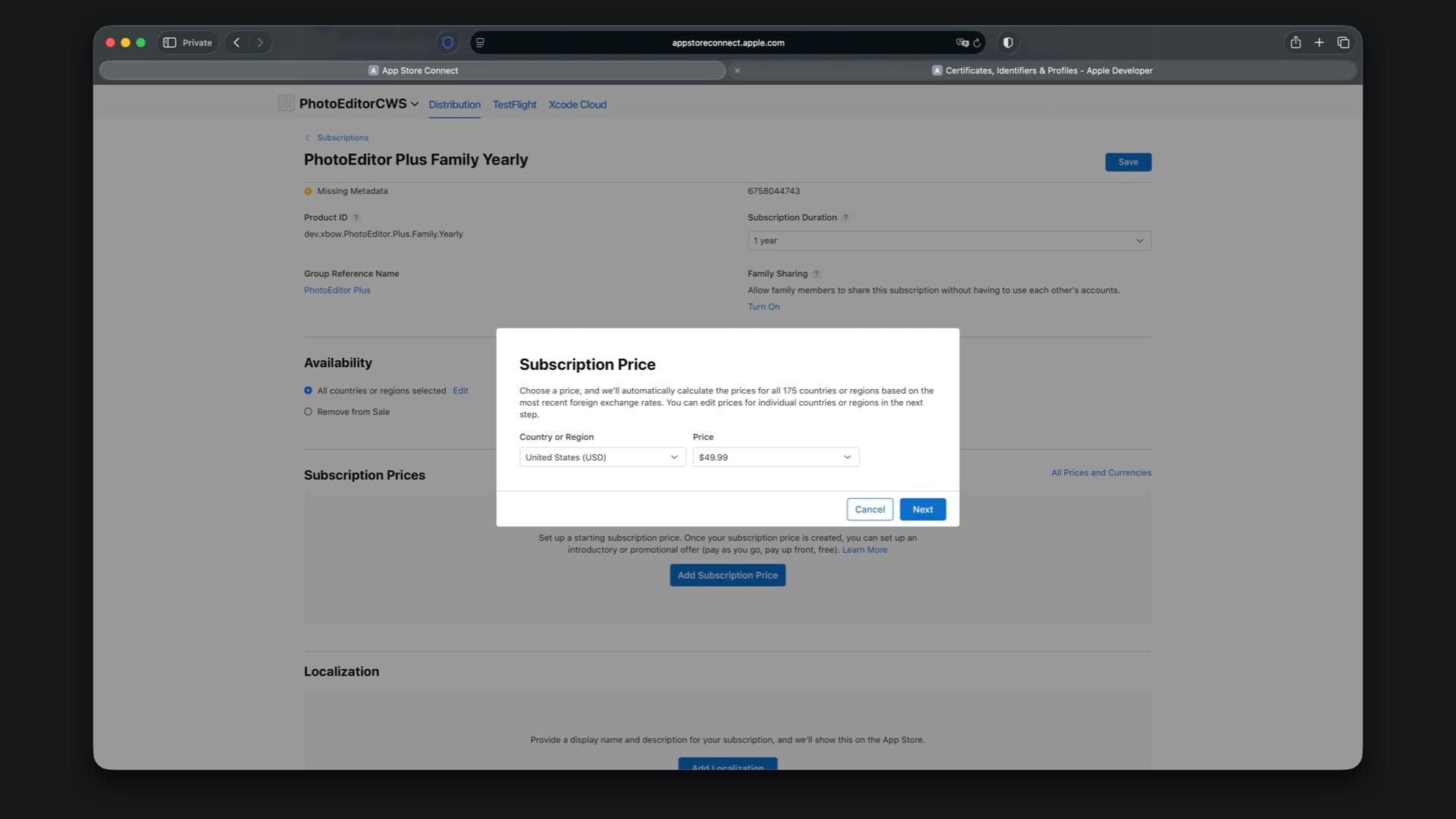1456x819 pixels.
Task: Show tab overview icon
Action: 1343,42
